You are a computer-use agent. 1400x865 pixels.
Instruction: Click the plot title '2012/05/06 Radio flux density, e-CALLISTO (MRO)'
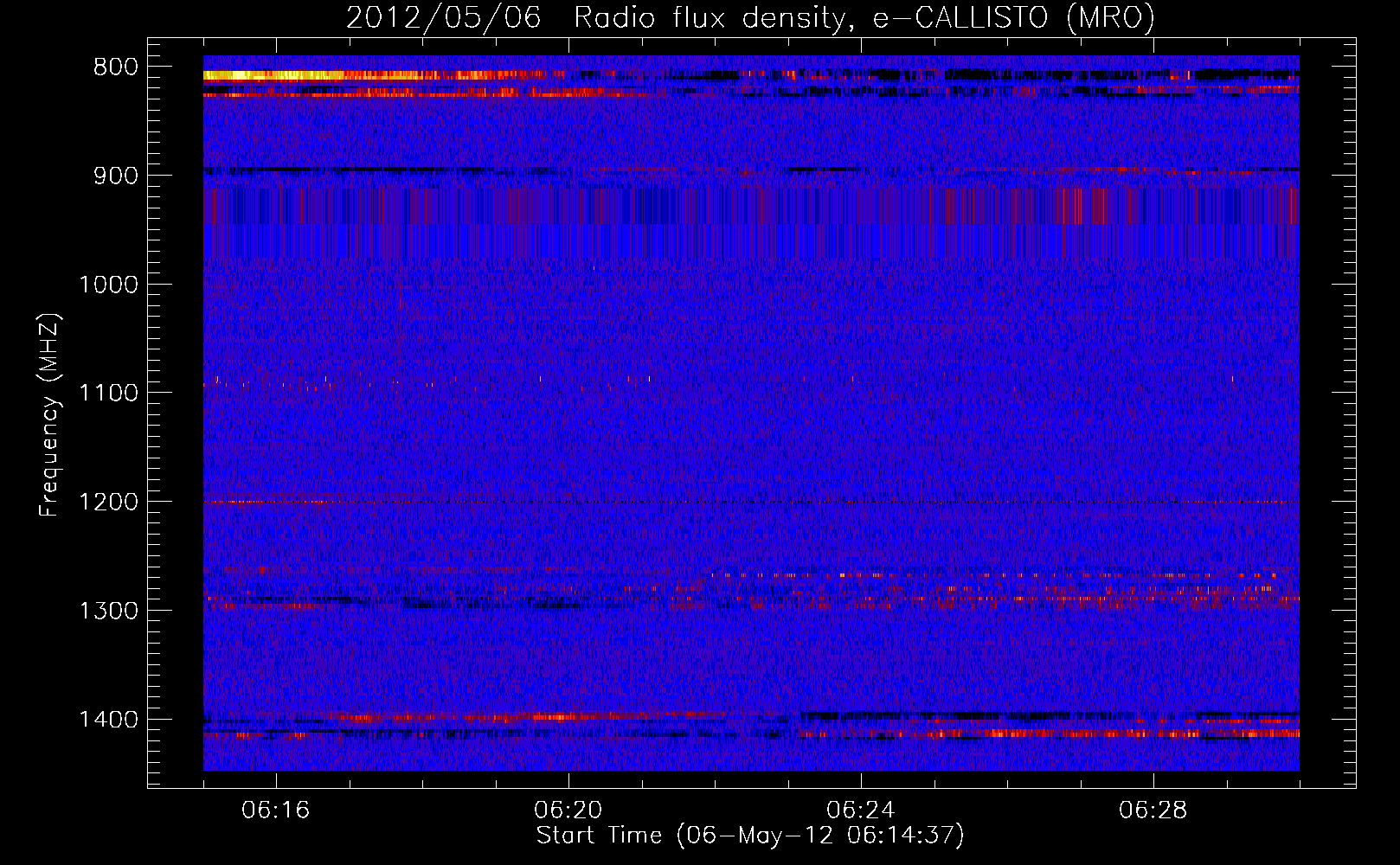point(750,17)
